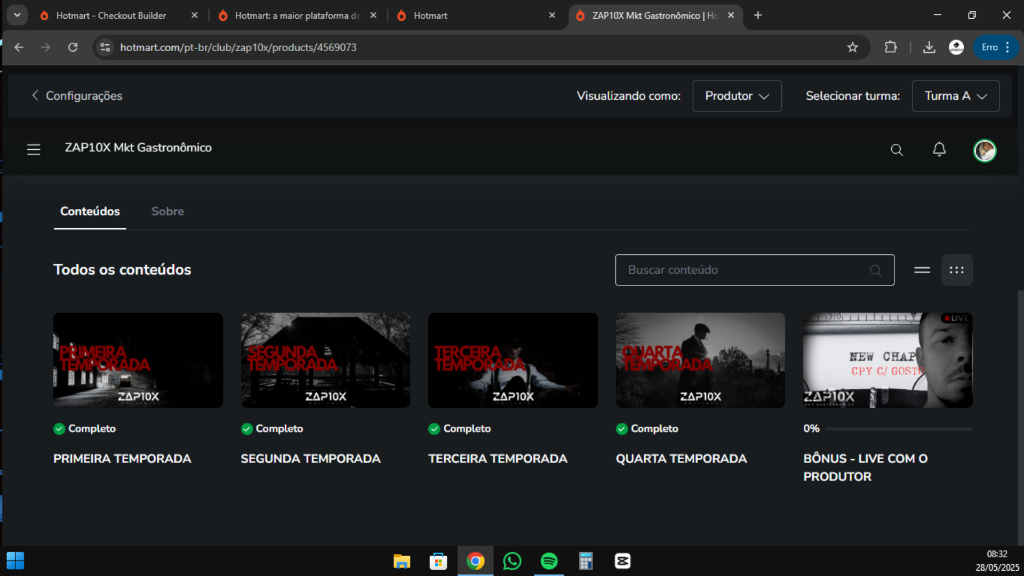Viewport: 1024px width, 576px height.
Task: Click the Quarta Temporada cover thumbnail
Action: 700,360
